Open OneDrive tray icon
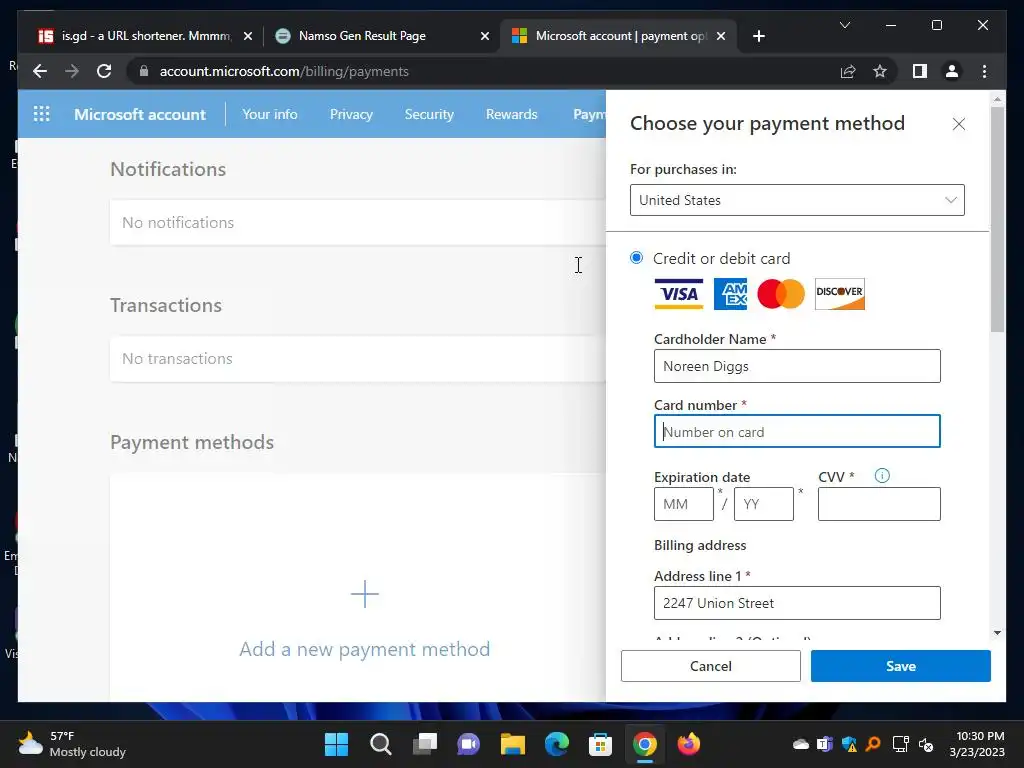Image resolution: width=1024 pixels, height=768 pixels. pos(801,744)
